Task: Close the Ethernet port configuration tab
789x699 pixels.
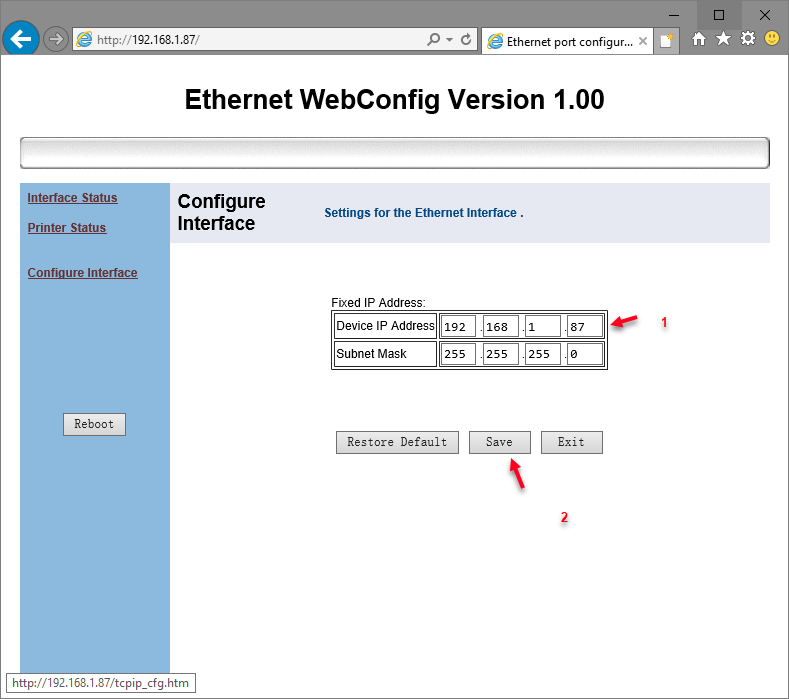Action: point(642,42)
